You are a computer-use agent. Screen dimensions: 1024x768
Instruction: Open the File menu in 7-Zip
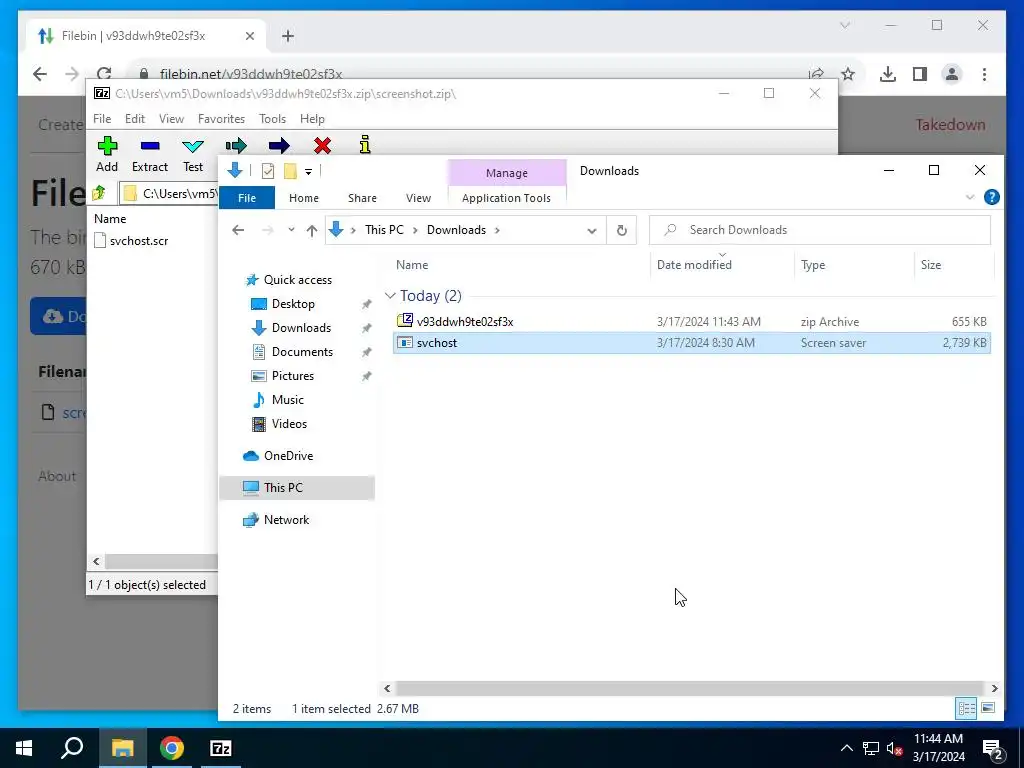[x=102, y=119]
